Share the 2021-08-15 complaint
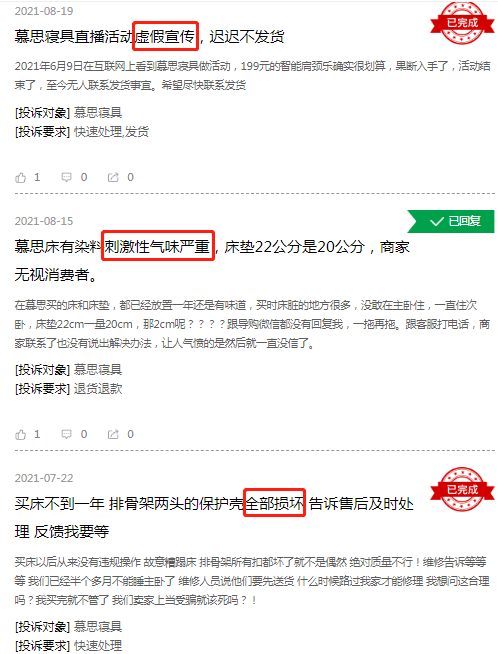498x654 pixels. coord(113,434)
